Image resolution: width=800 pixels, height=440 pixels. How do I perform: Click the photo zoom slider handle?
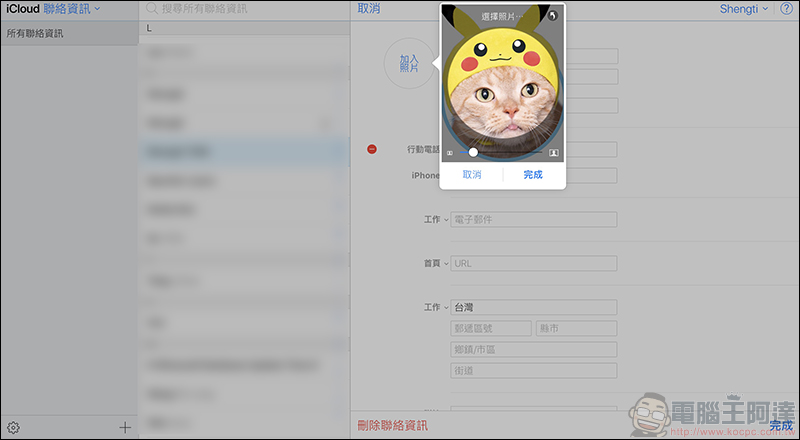pos(473,152)
